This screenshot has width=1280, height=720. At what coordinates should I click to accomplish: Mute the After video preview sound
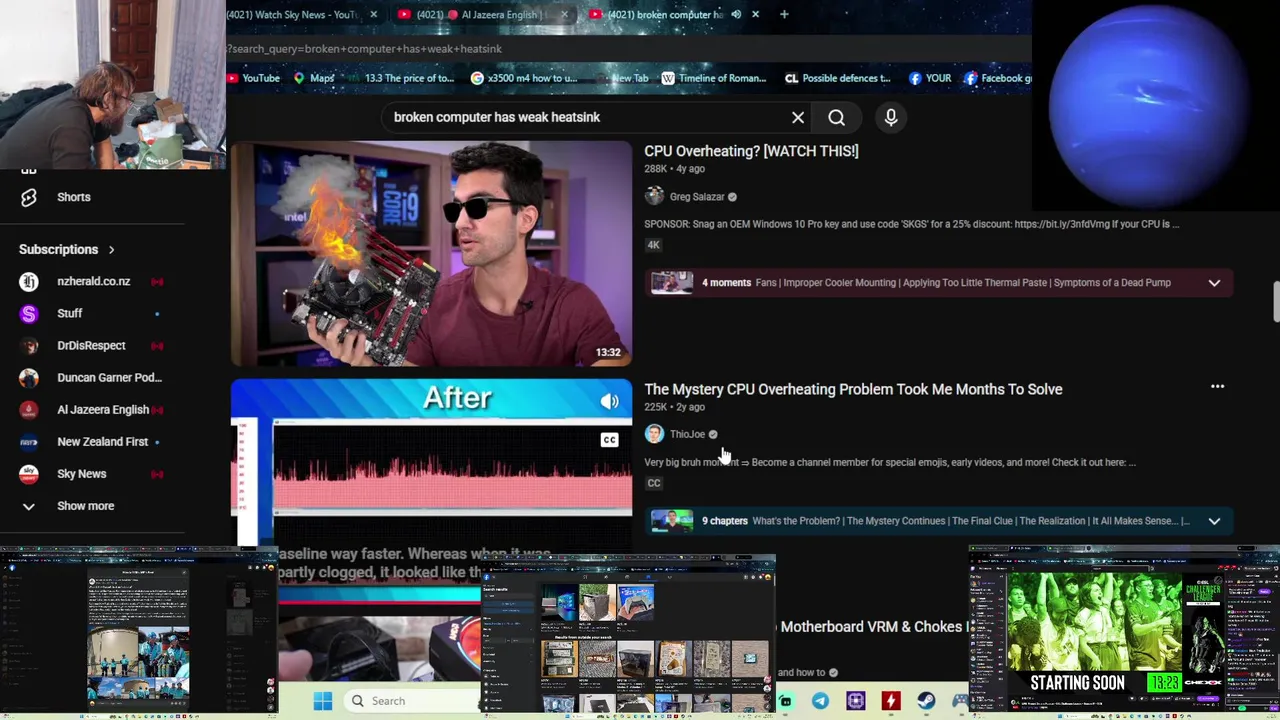pos(609,401)
